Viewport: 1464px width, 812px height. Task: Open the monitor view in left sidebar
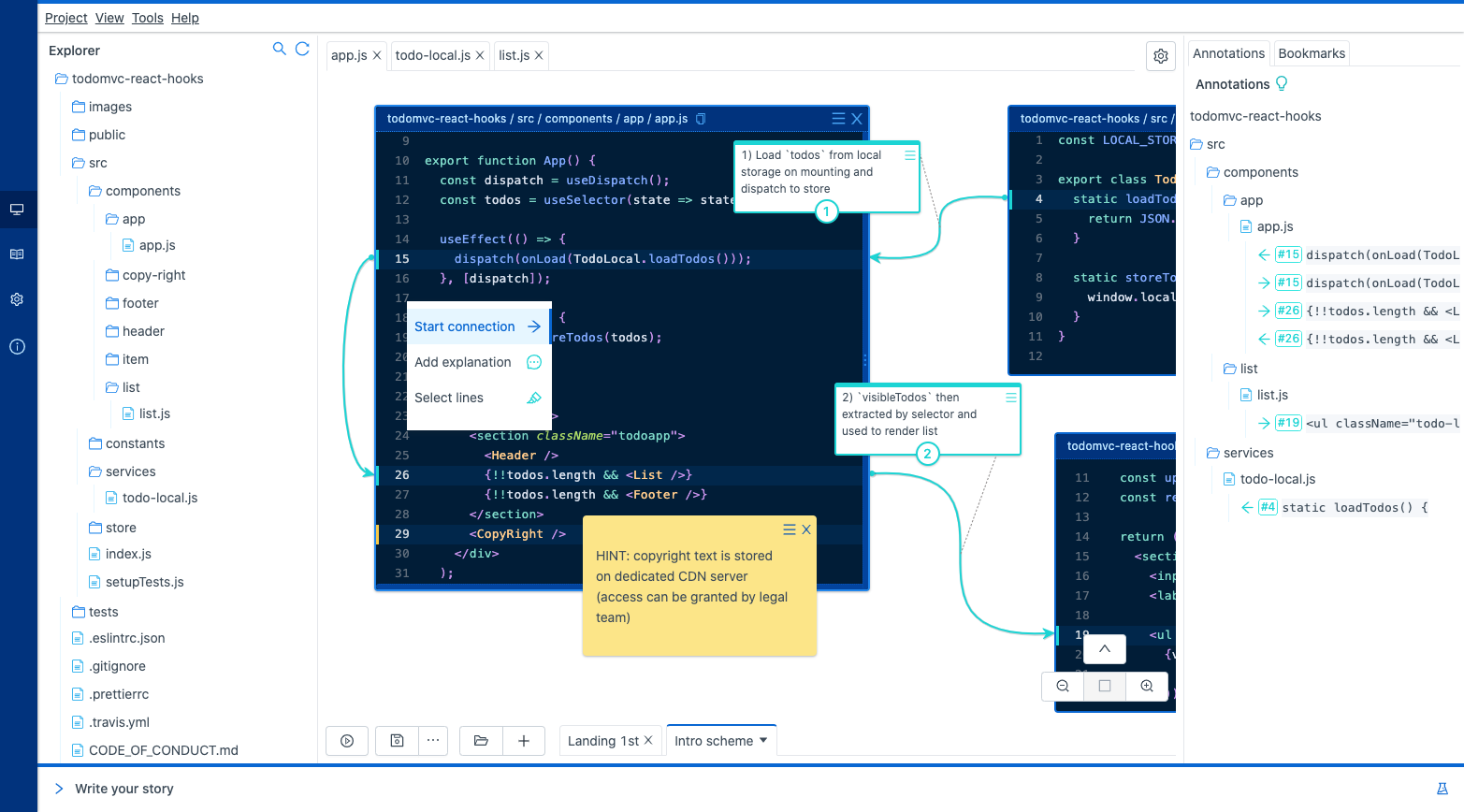tap(17, 209)
